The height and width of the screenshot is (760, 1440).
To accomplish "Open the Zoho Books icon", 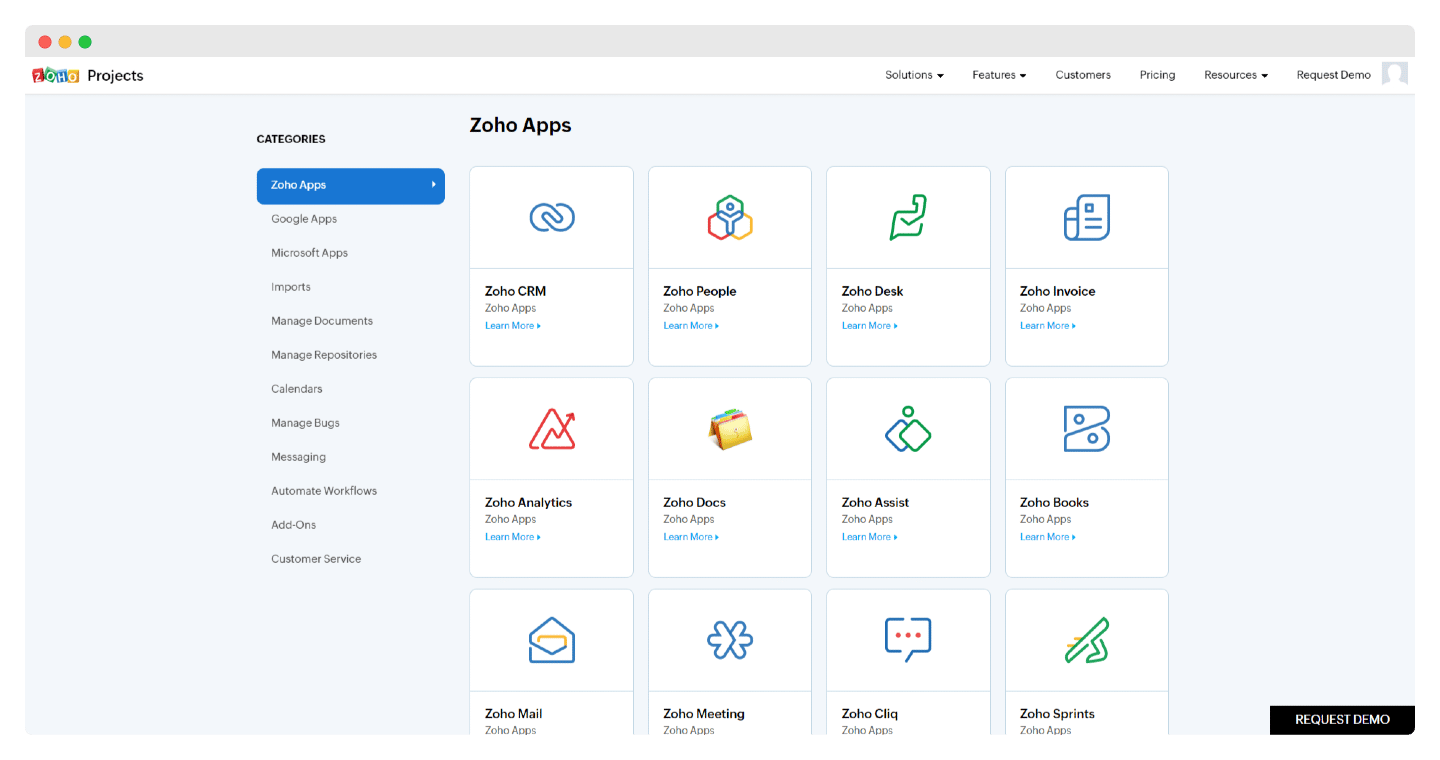I will (x=1087, y=429).
